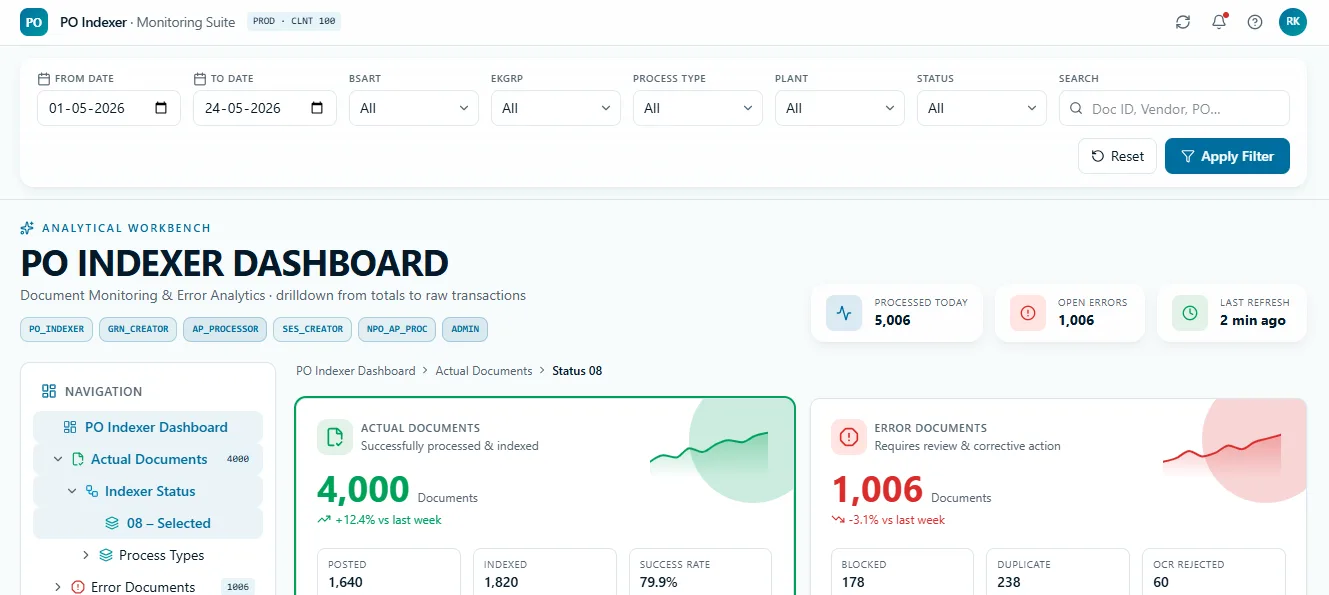Click the NPO_AP_PROC role chip
The width and height of the screenshot is (1329, 595).
[x=397, y=328]
